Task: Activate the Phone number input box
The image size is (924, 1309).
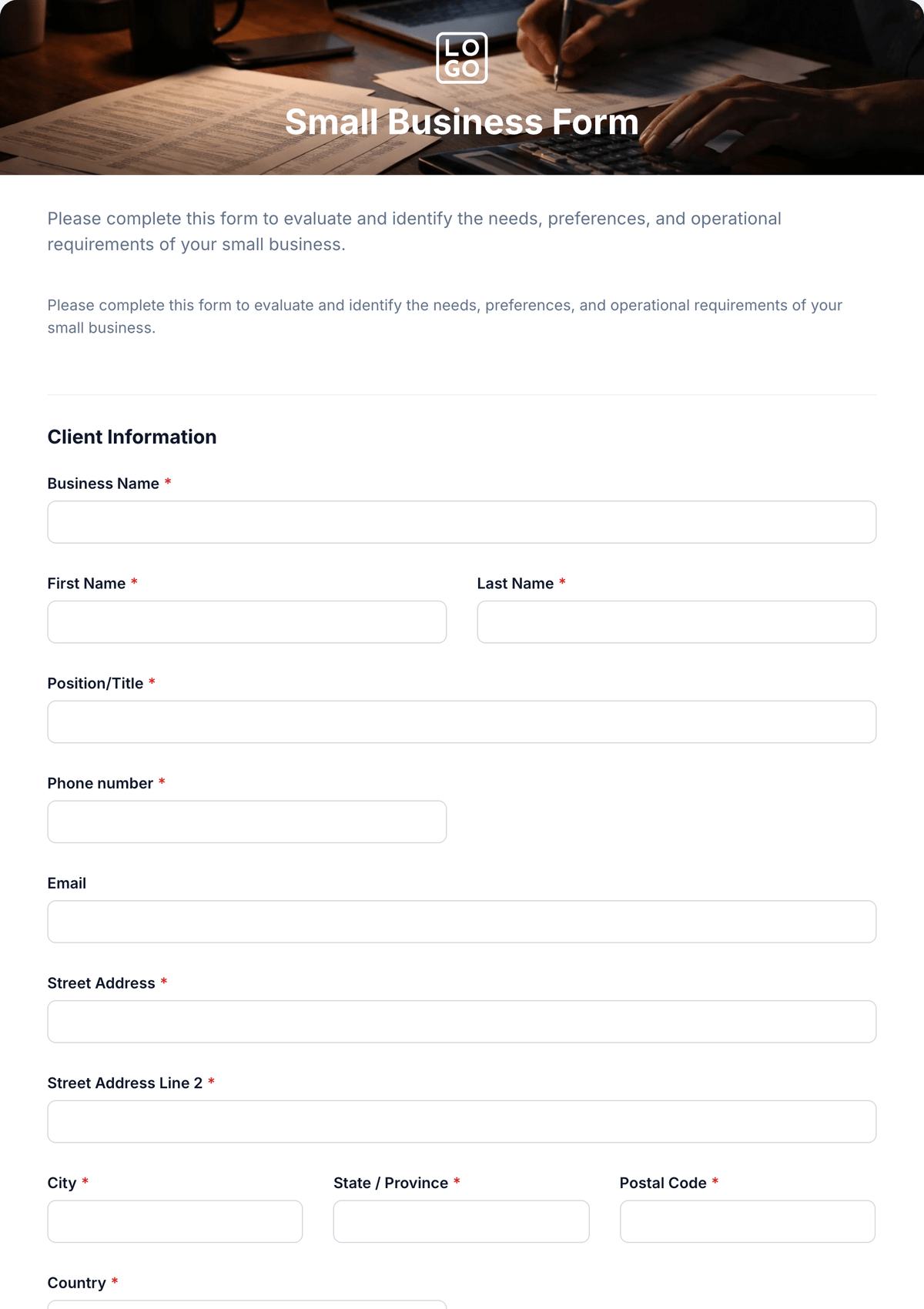Action: point(247,822)
